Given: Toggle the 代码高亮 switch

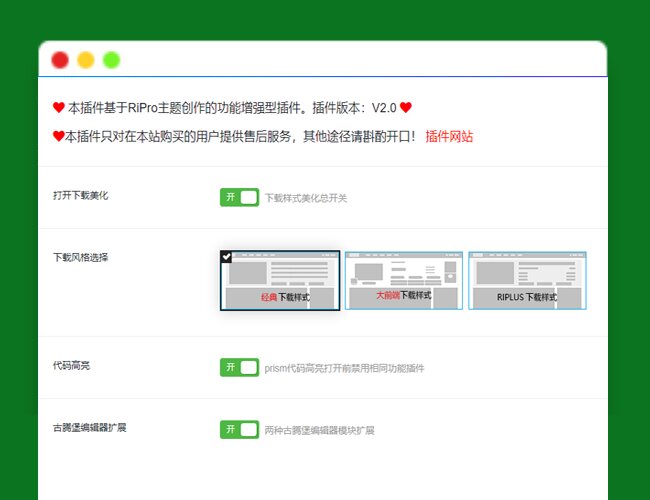Looking at the screenshot, I should pyautogui.click(x=239, y=367).
